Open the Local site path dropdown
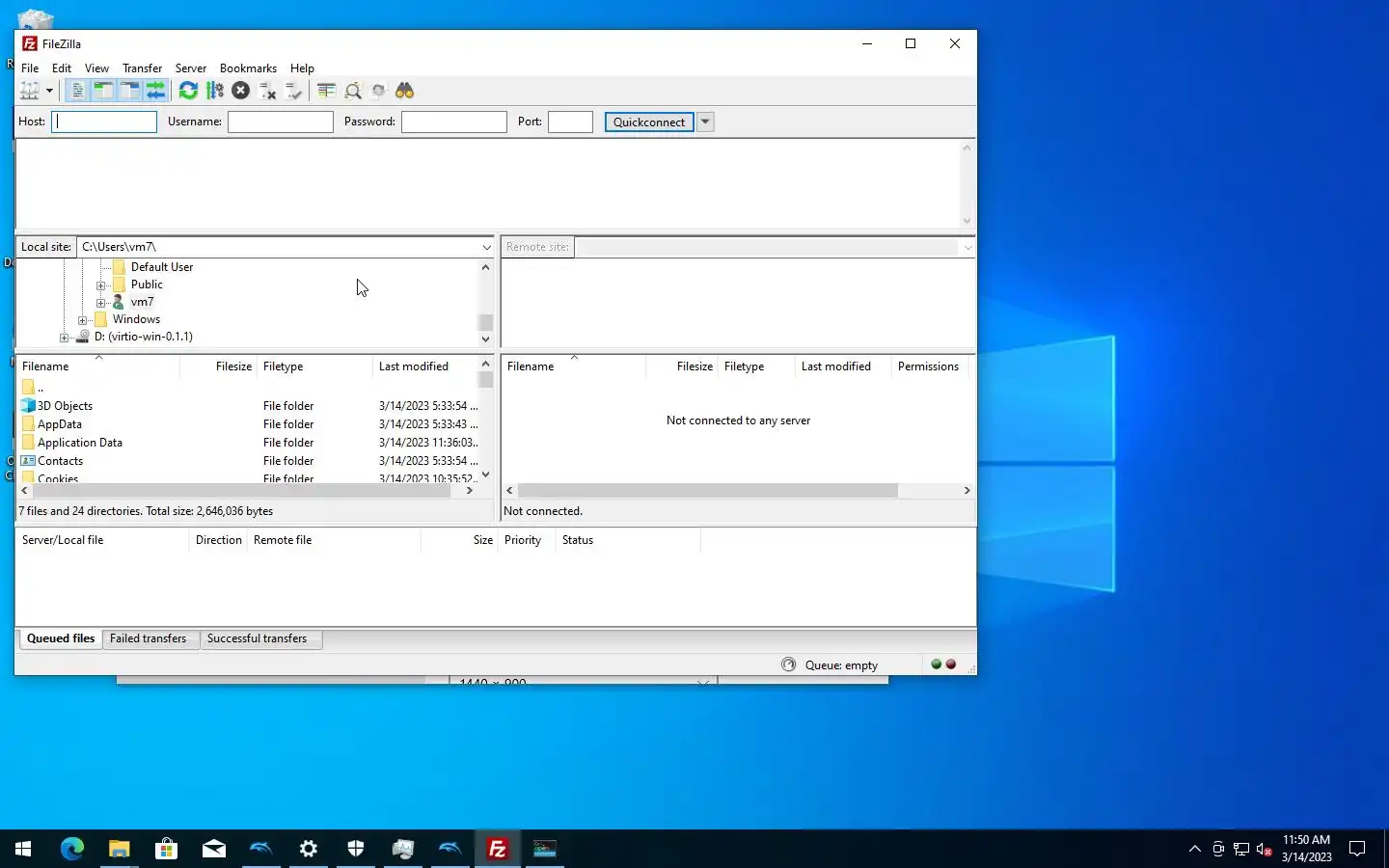The width and height of the screenshot is (1389, 868). [486, 247]
